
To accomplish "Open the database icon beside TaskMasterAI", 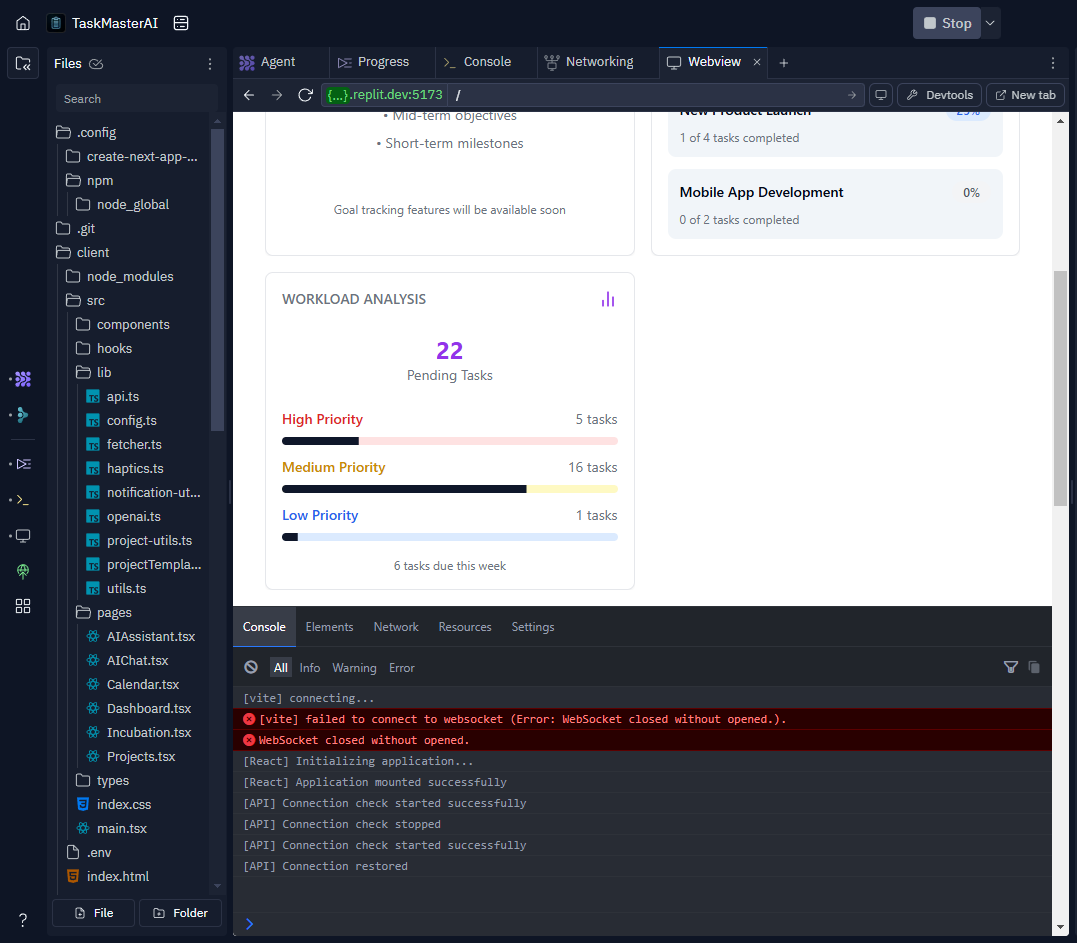I will tap(181, 23).
